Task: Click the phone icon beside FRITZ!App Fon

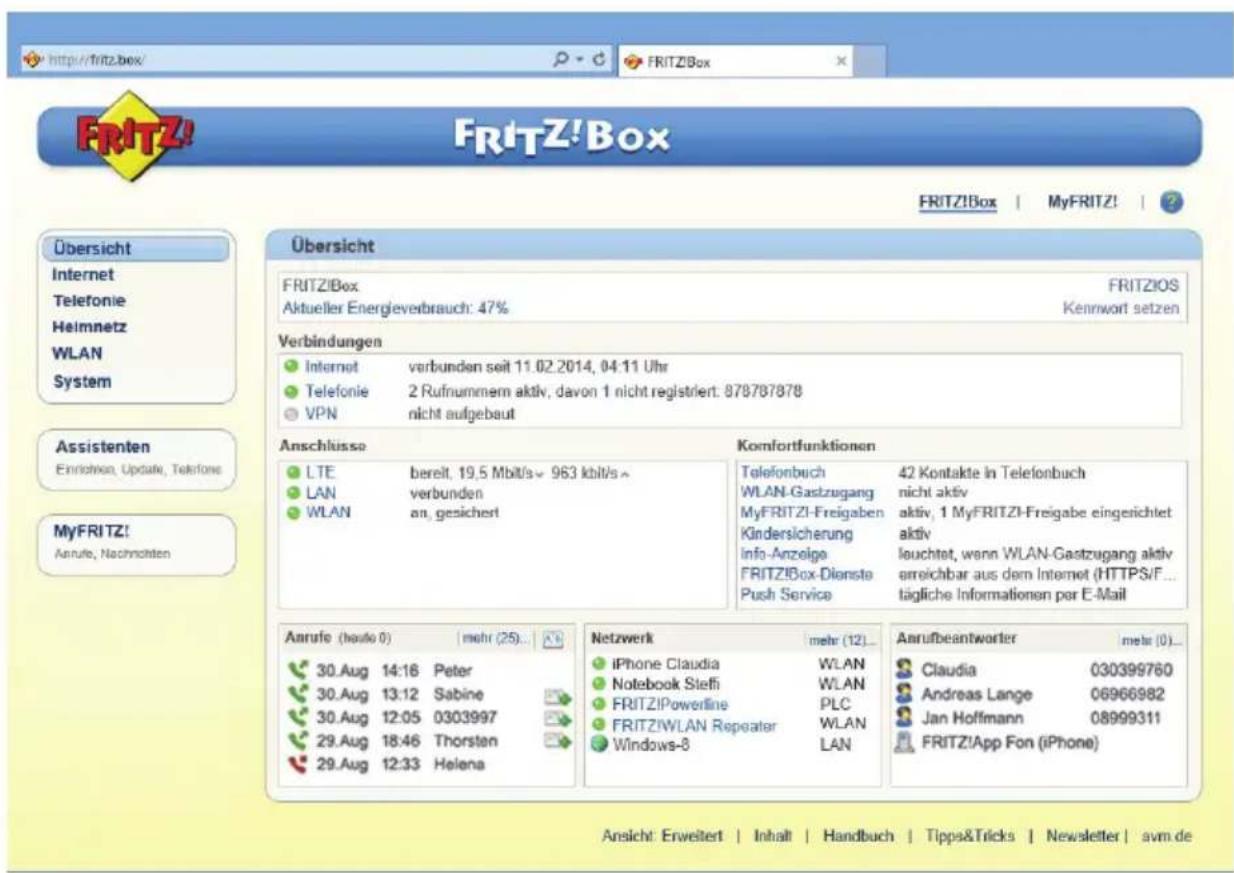Action: 905,743
